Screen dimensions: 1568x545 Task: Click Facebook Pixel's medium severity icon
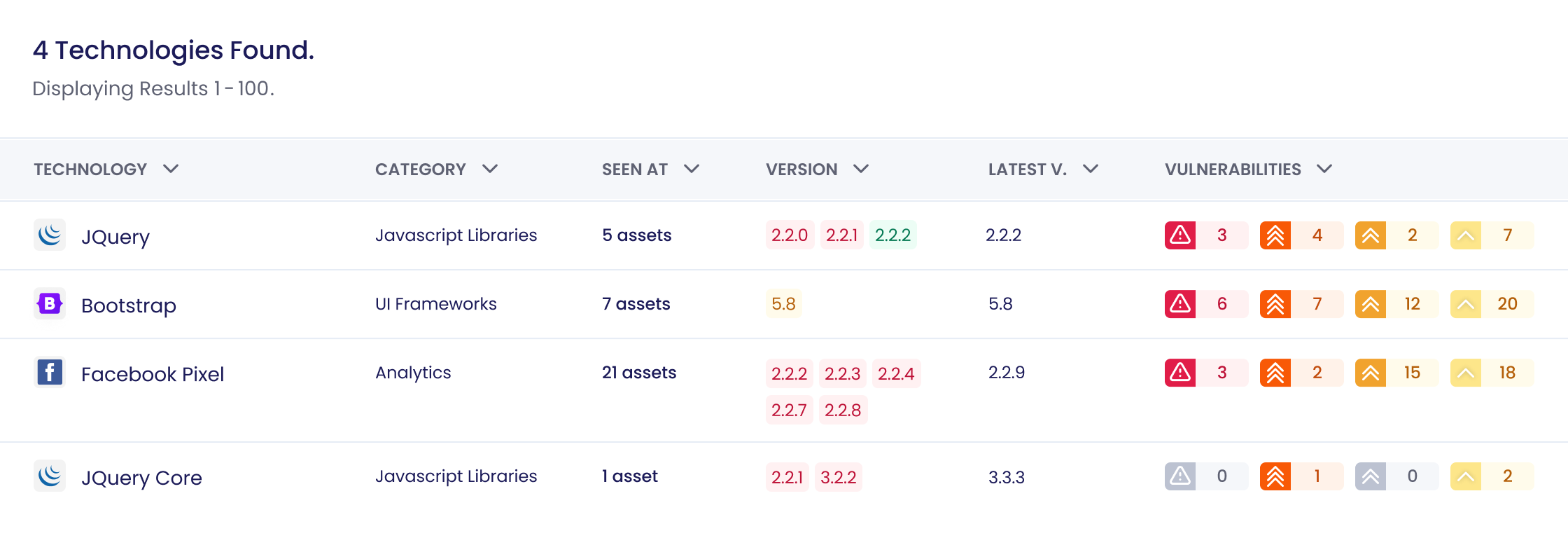[x=1371, y=373]
